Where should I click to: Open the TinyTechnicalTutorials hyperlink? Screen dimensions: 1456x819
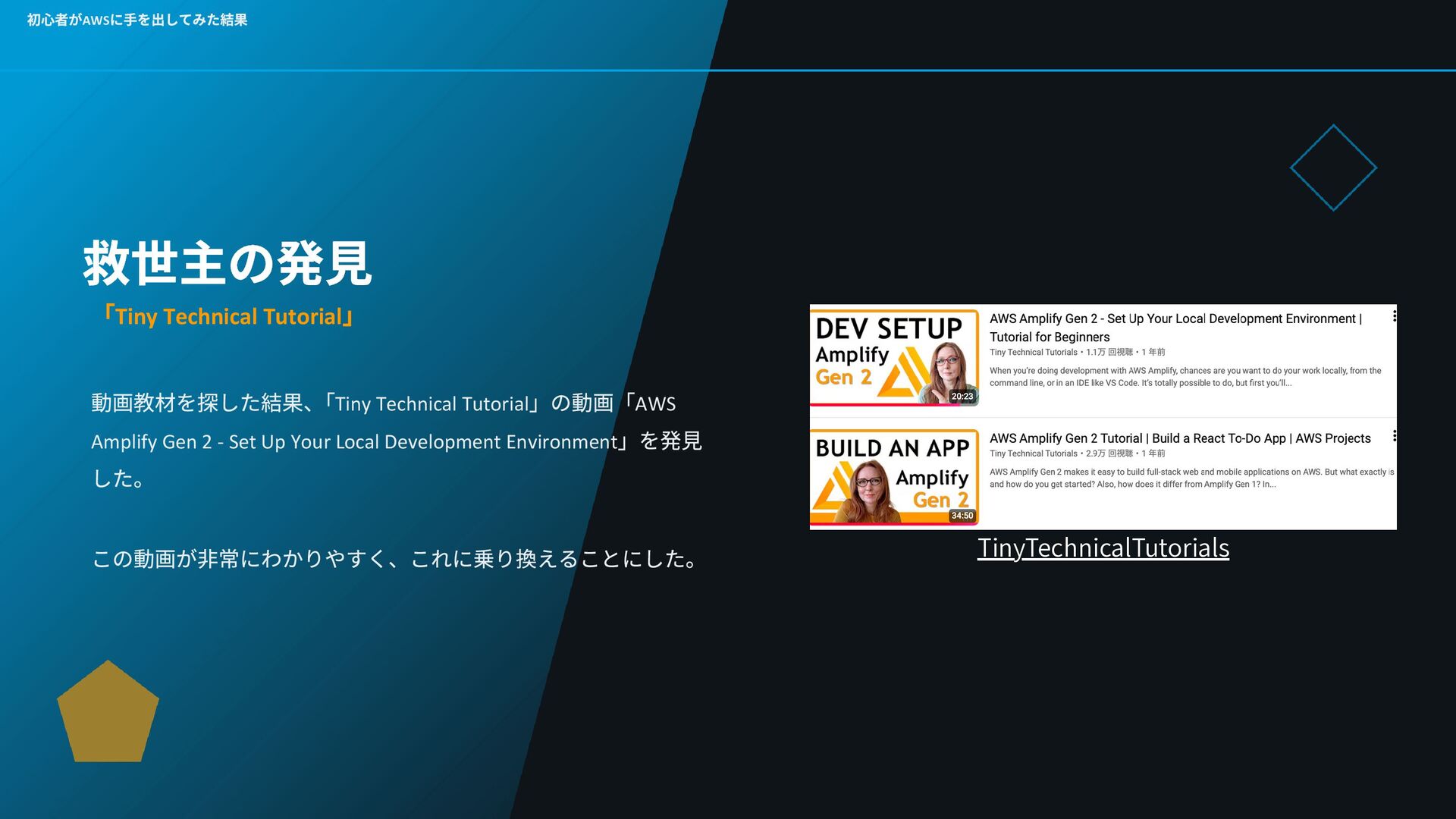(x=1103, y=548)
